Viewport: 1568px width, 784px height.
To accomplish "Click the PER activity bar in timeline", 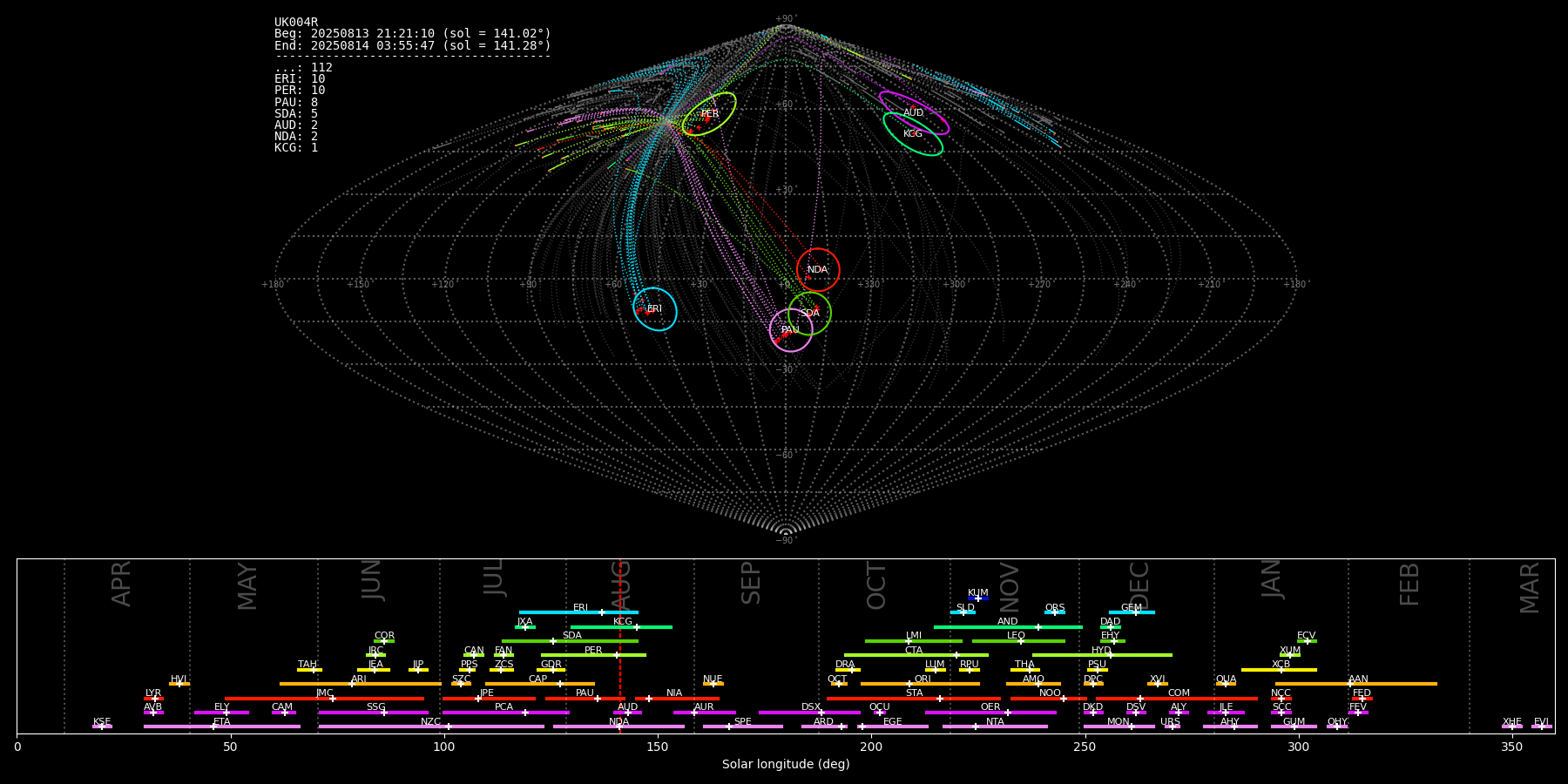I will point(593,655).
